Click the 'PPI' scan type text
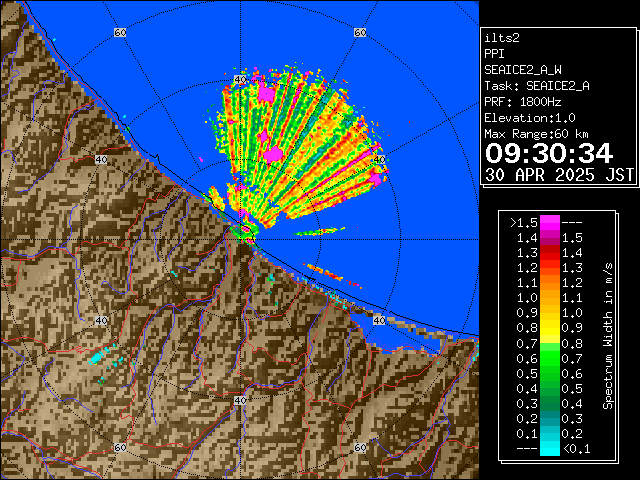Viewport: 640px width, 480px height. point(494,54)
